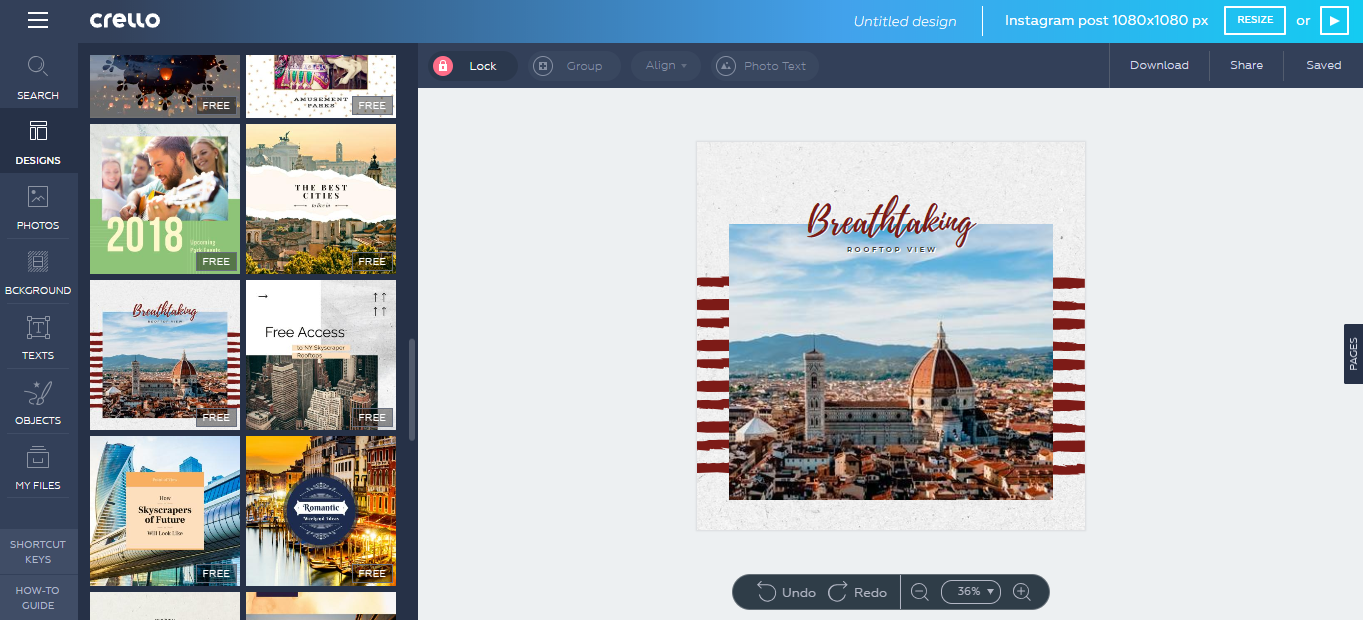Image resolution: width=1363 pixels, height=620 pixels.
Task: Click the Download link in the header
Action: pyautogui.click(x=1159, y=65)
